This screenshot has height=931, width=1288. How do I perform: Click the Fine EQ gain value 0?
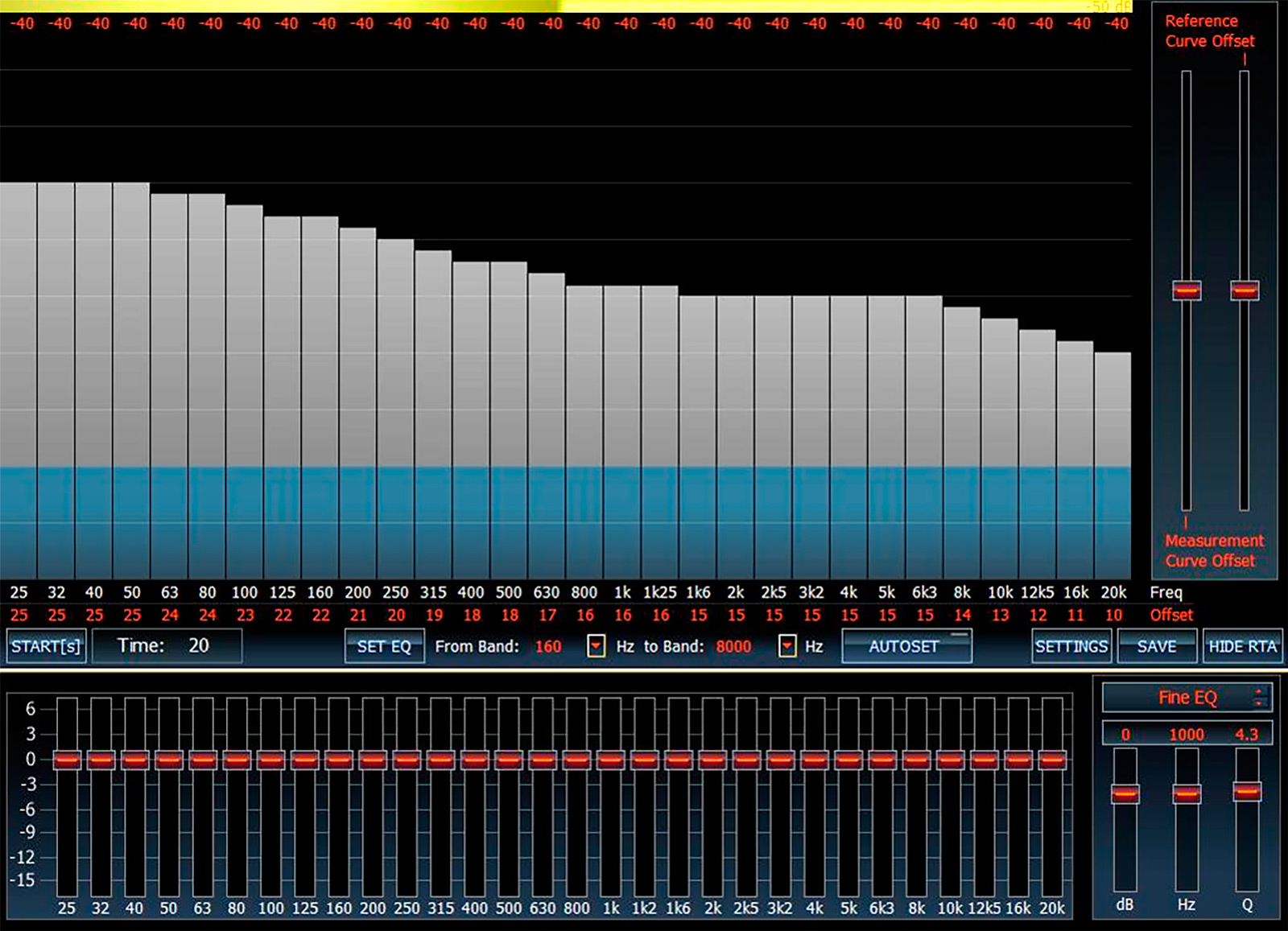pyautogui.click(x=1125, y=734)
